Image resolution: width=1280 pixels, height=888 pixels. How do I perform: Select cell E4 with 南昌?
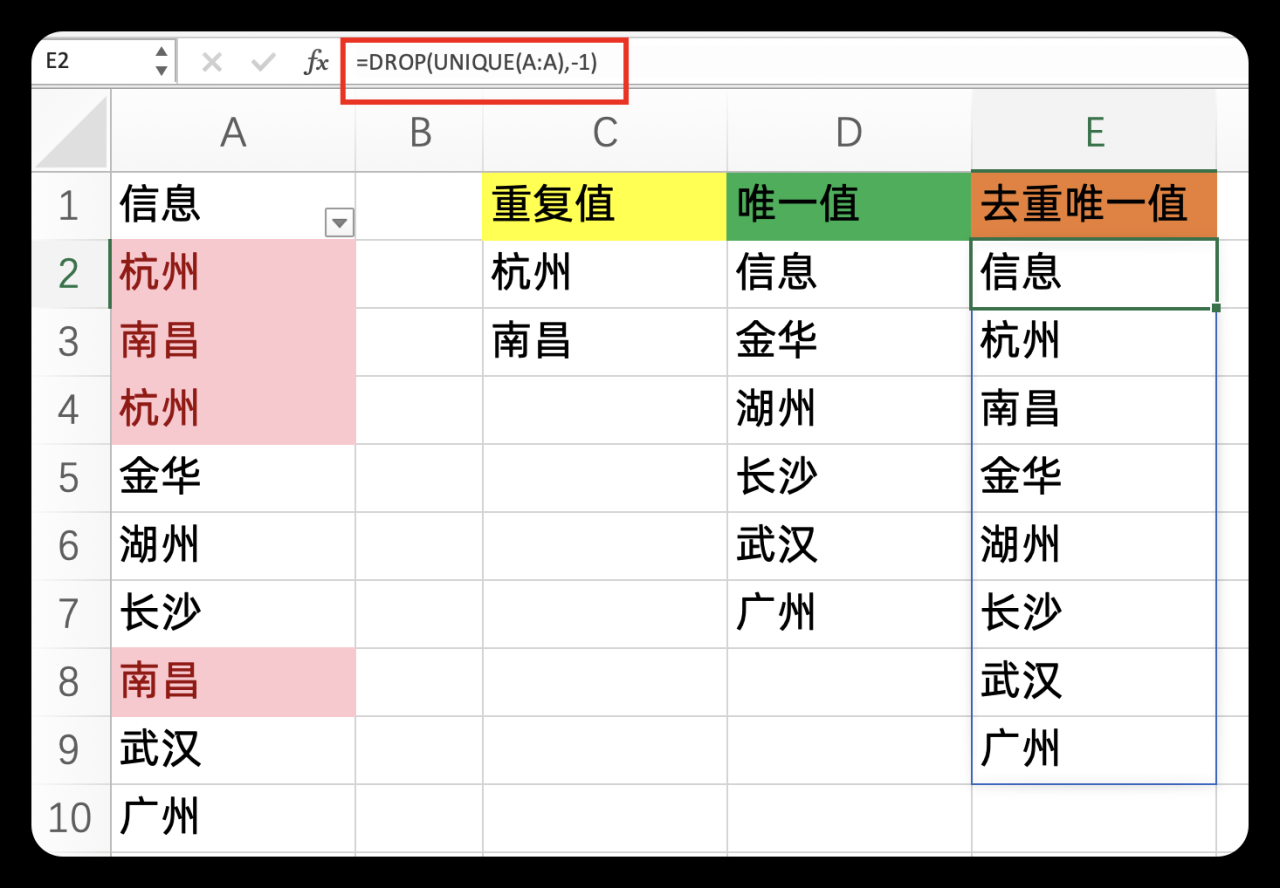[1094, 410]
